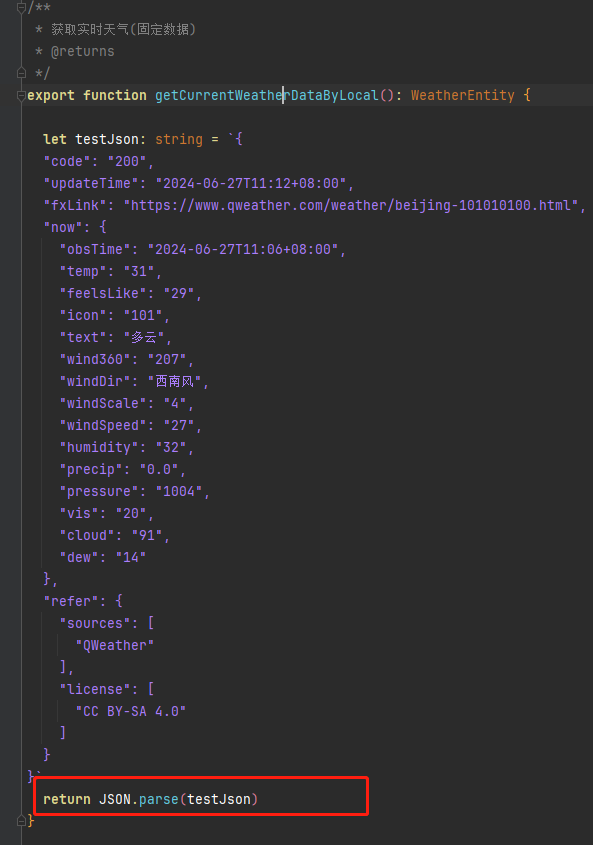The image size is (593, 845).
Task: Click the "humidity" key
Action: 99,447
